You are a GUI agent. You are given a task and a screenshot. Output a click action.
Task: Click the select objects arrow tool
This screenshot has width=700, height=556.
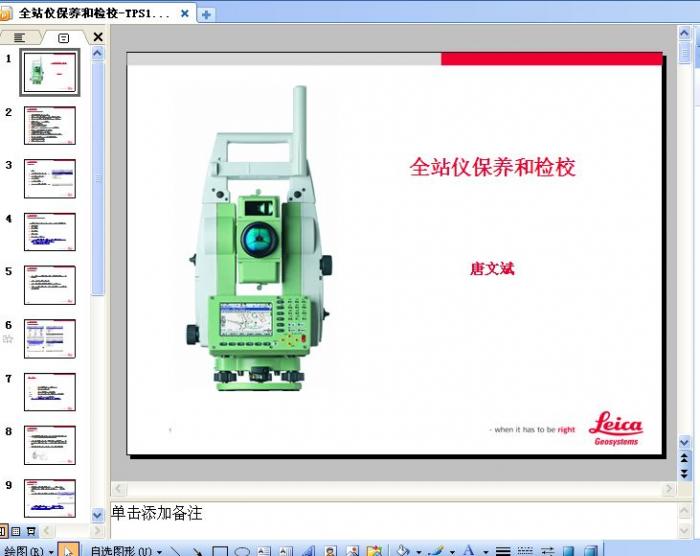69,551
